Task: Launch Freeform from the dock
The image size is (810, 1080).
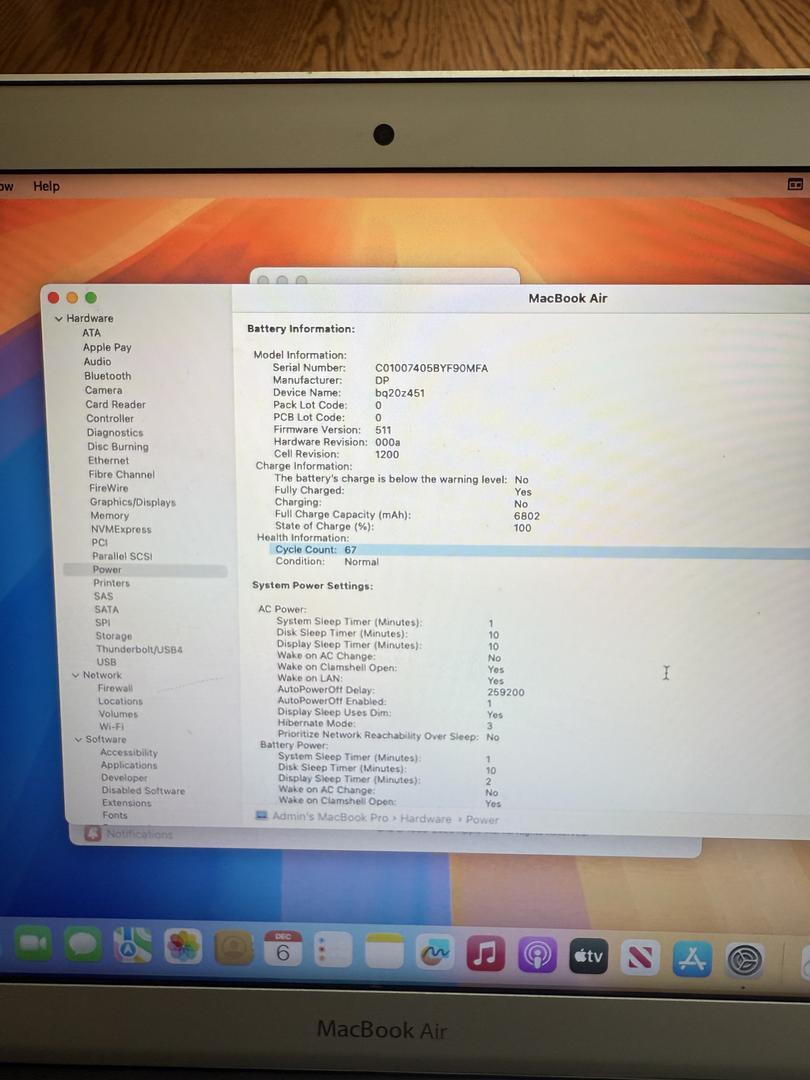Action: click(435, 952)
